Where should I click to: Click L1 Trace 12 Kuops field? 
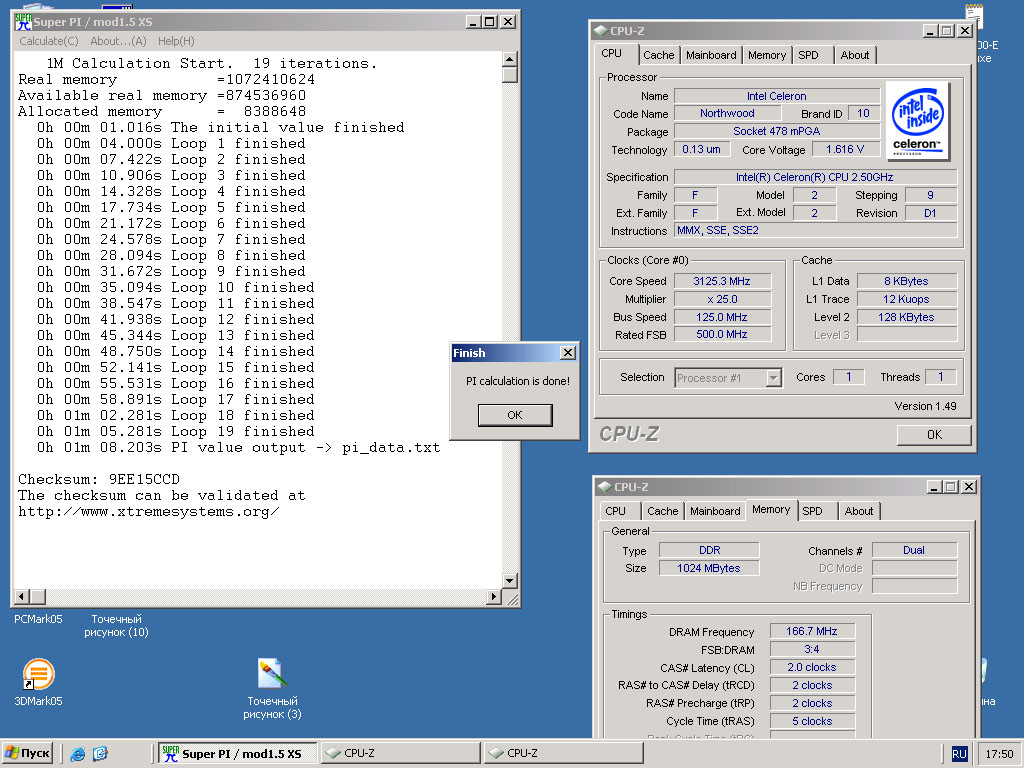906,299
